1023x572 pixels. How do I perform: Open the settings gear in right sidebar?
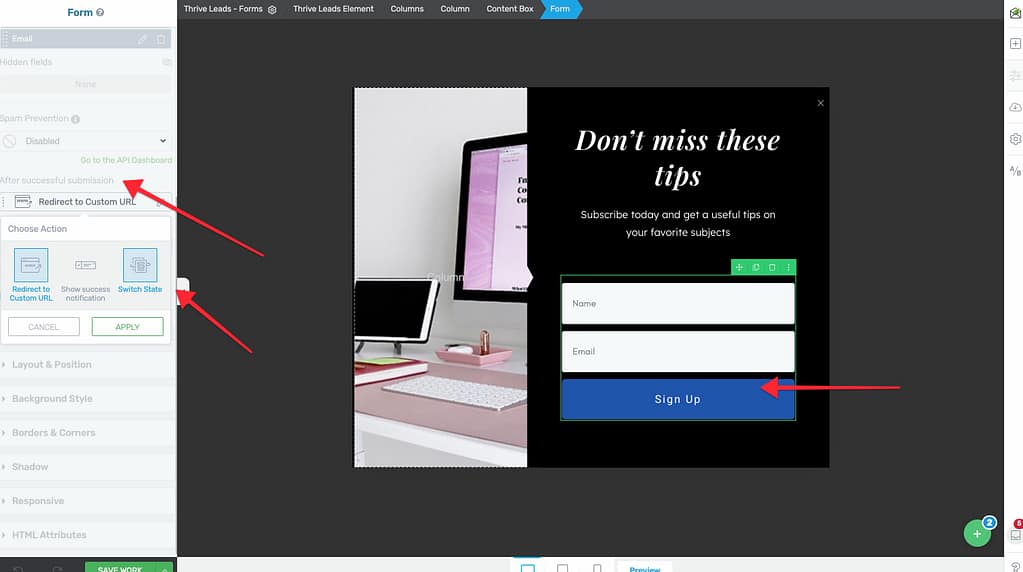point(1015,139)
